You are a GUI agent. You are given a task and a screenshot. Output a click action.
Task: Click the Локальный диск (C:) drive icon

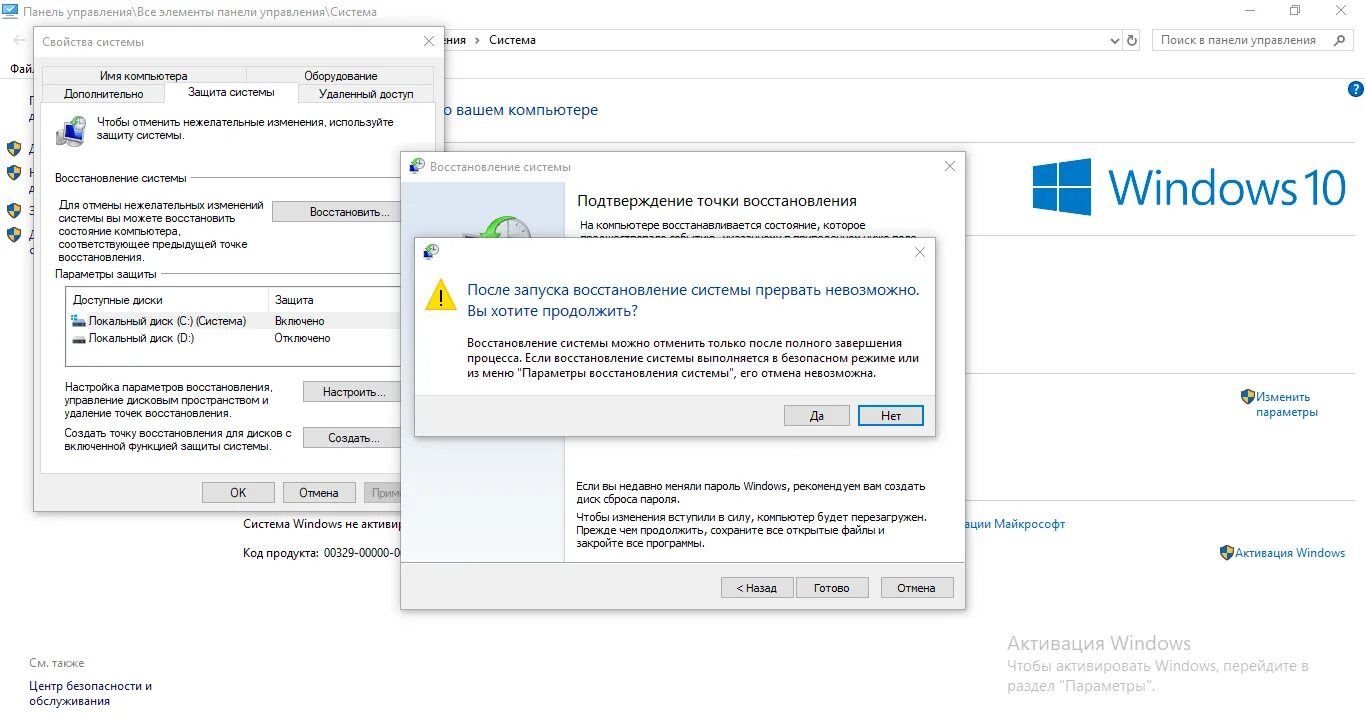(79, 321)
